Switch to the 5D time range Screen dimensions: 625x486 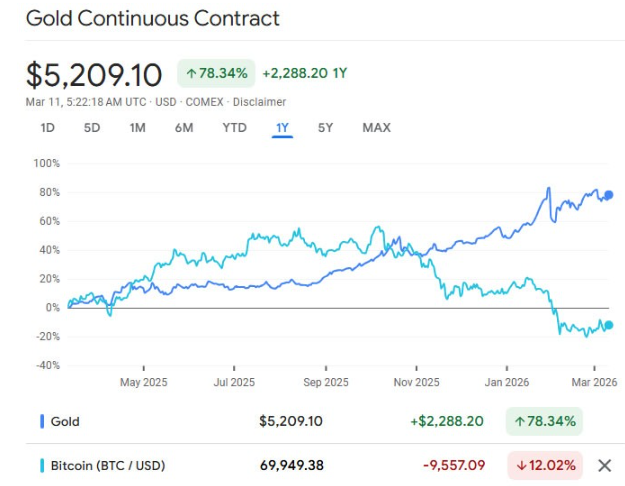pyautogui.click(x=92, y=127)
